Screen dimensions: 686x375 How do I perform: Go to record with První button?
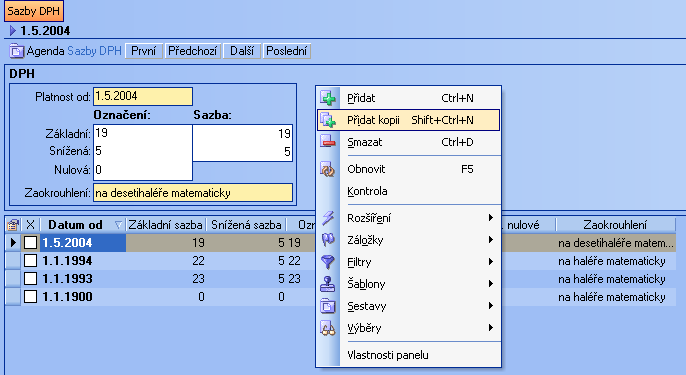(144, 51)
